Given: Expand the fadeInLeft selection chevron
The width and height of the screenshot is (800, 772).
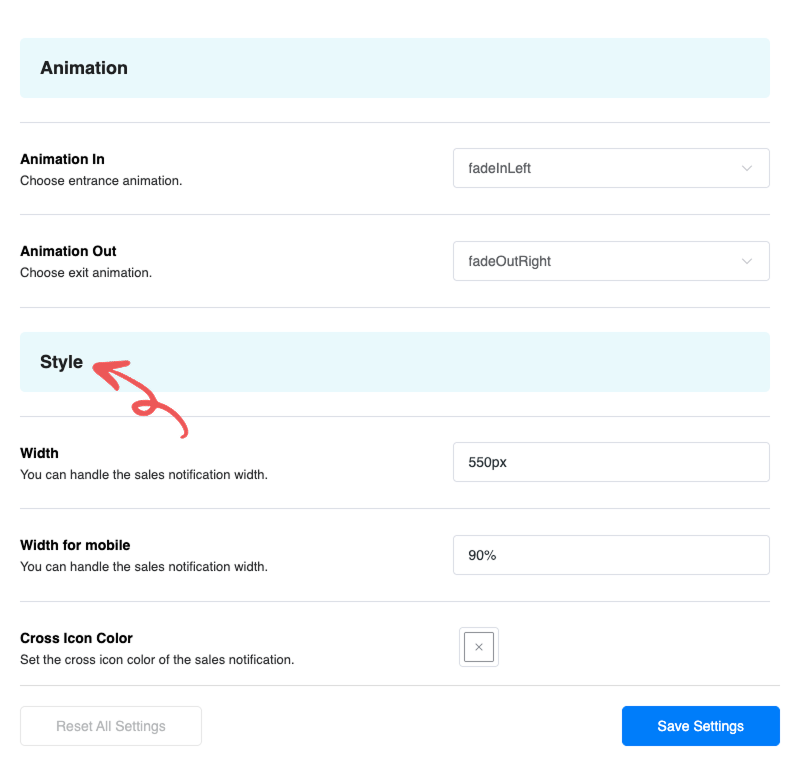Looking at the screenshot, I should click(x=747, y=168).
